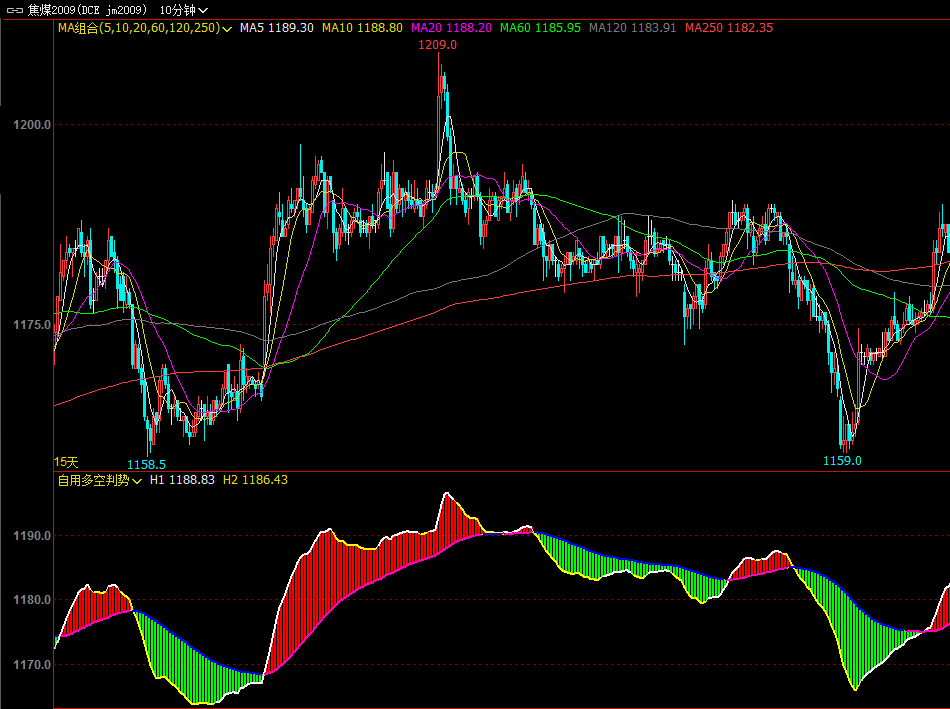Select the MA20 1188.20 value label

451,28
